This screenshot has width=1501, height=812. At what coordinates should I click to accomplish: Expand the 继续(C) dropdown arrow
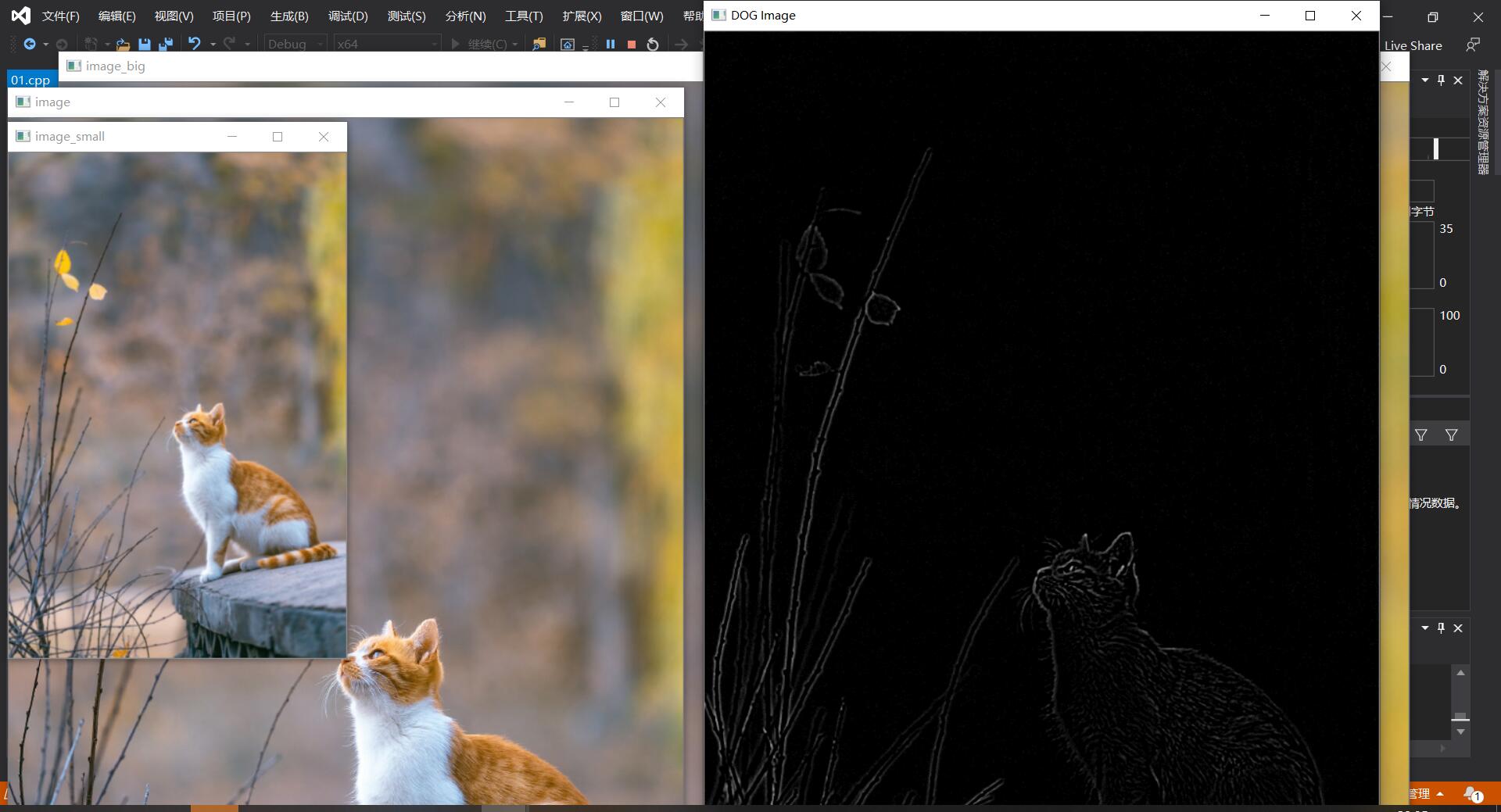tap(515, 44)
